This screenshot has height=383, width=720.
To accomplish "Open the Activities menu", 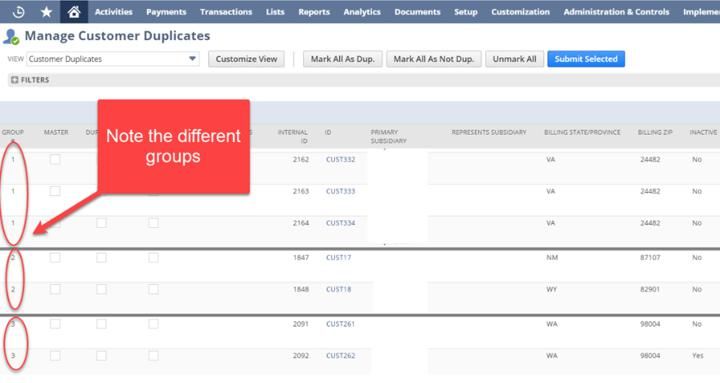I will pyautogui.click(x=113, y=11).
